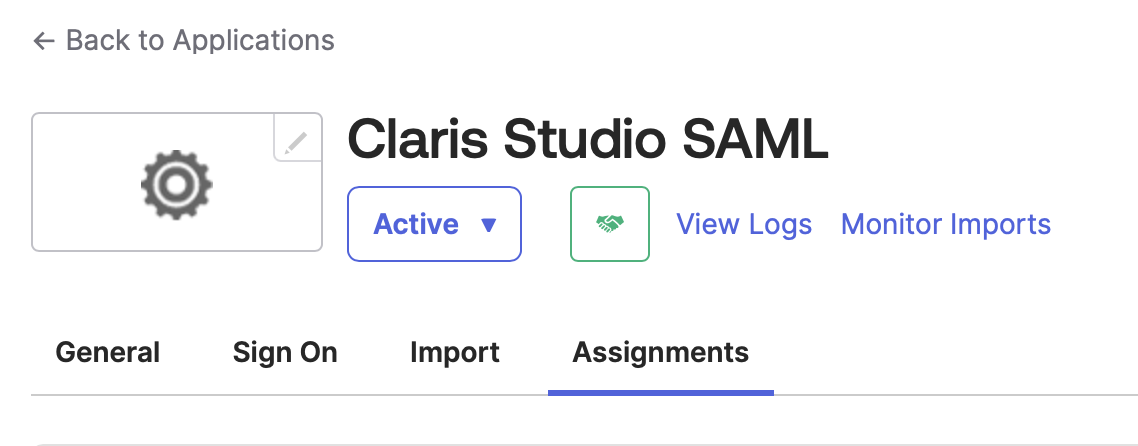The width and height of the screenshot is (1138, 446).
Task: Go back to the Applications list
Action: 184,41
